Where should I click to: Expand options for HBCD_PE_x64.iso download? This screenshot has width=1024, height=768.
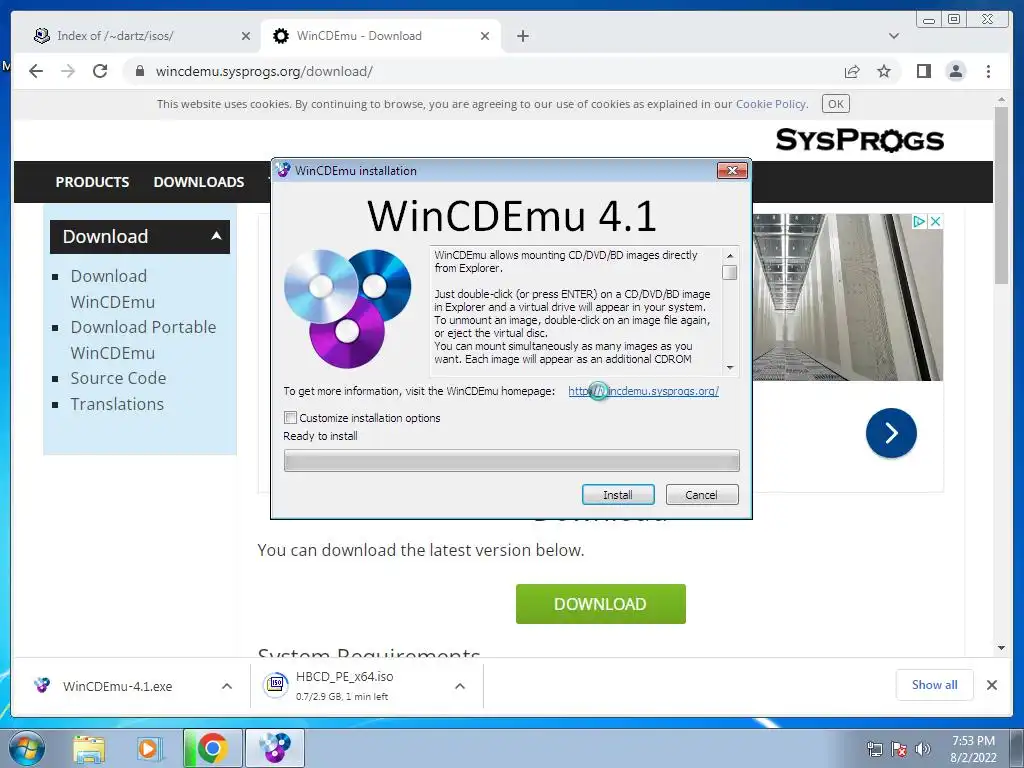click(x=460, y=686)
